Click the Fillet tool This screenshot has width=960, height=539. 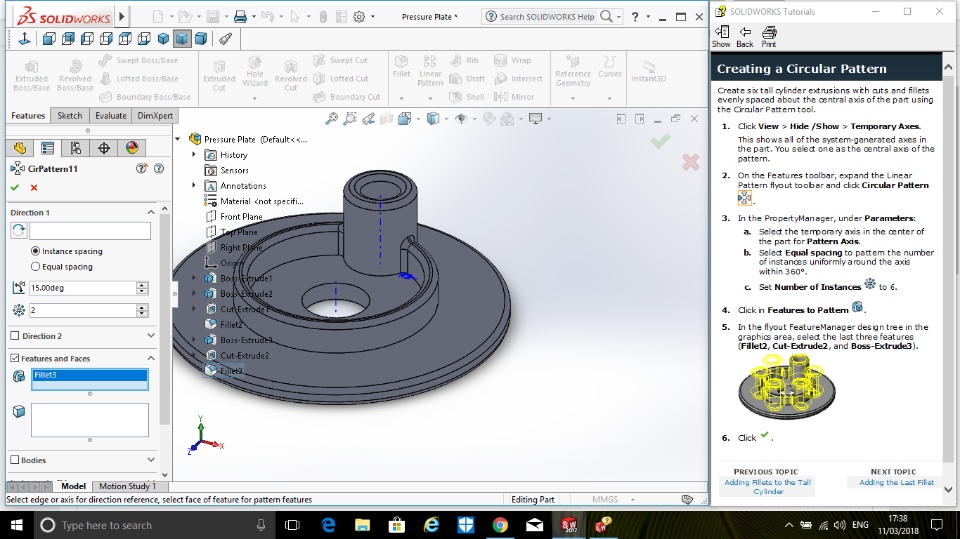[x=402, y=66]
